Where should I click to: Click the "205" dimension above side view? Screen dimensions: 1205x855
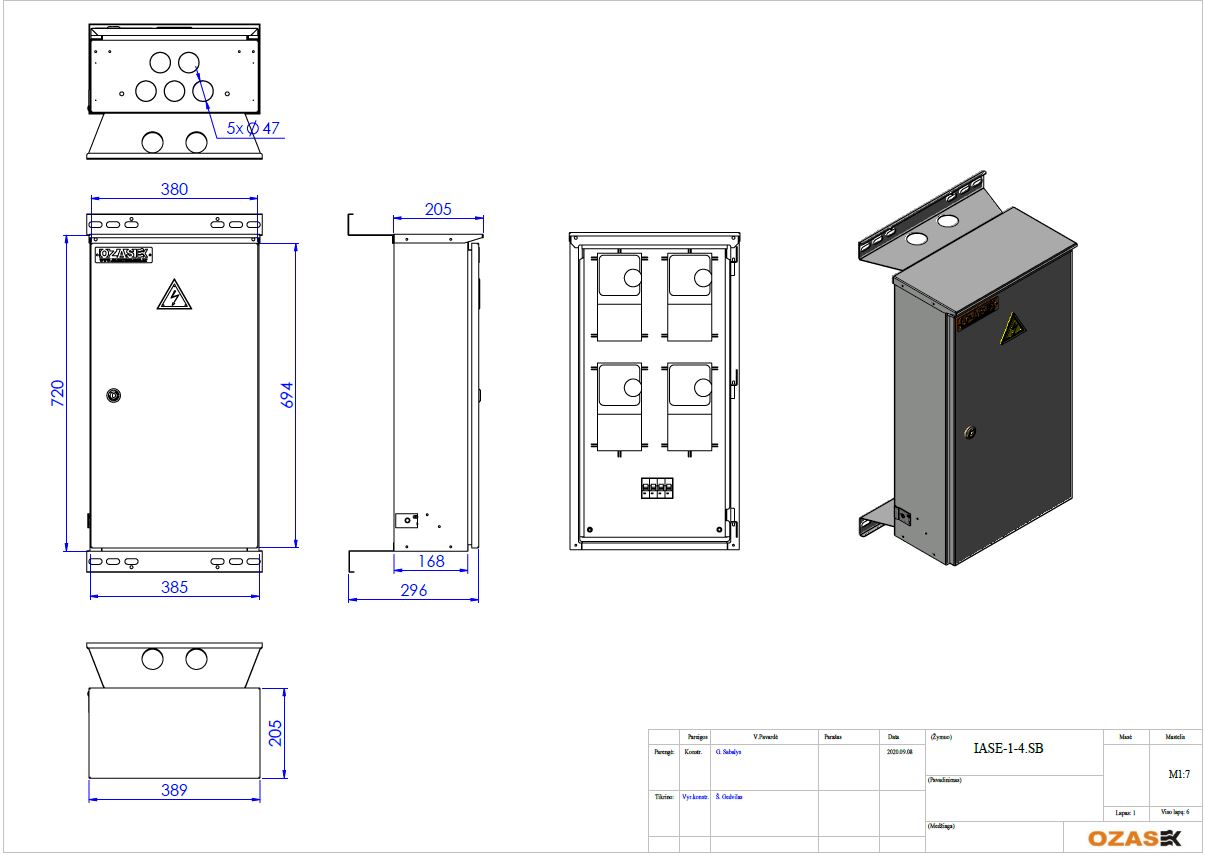[438, 209]
